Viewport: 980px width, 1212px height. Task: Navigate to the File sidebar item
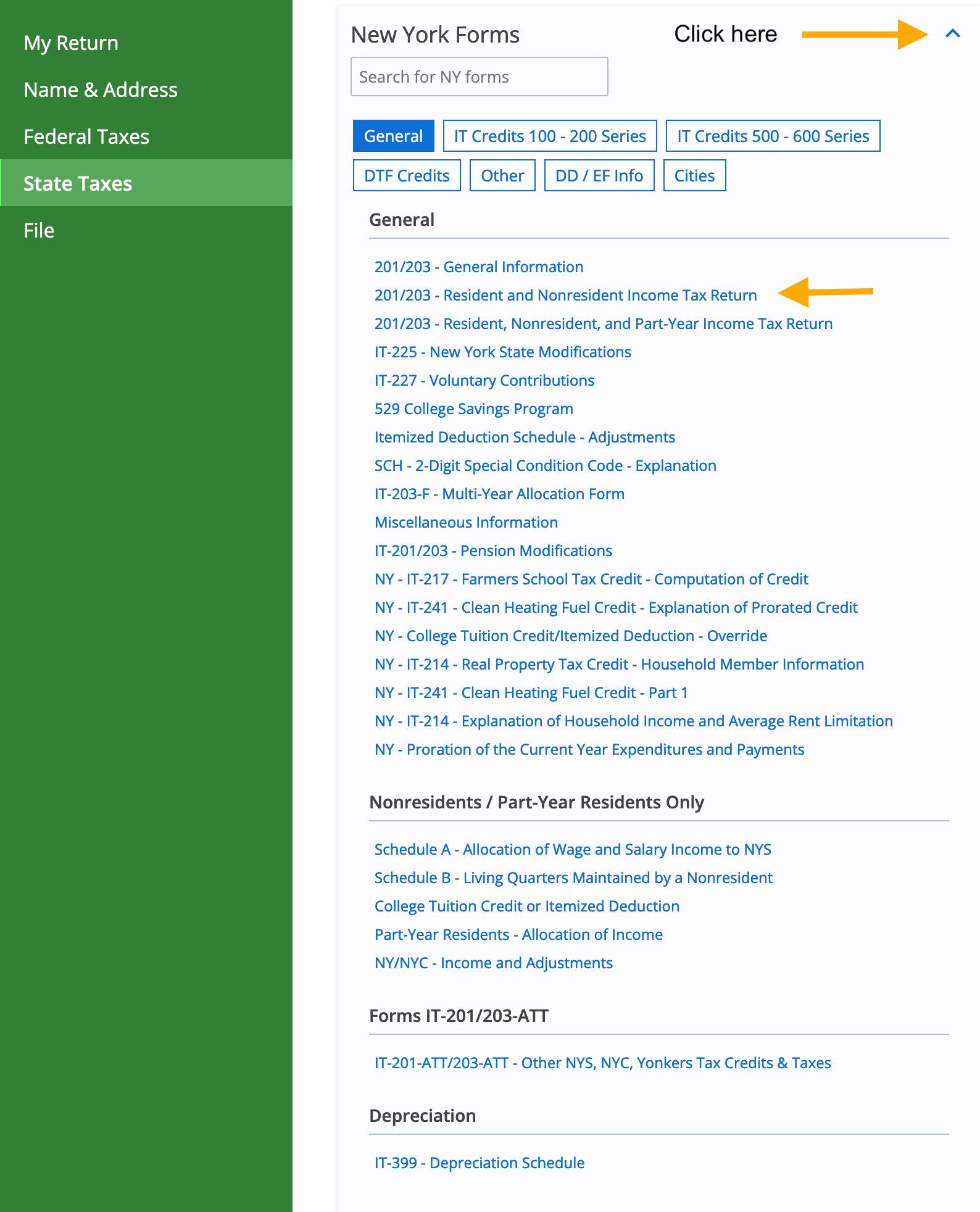[39, 231]
